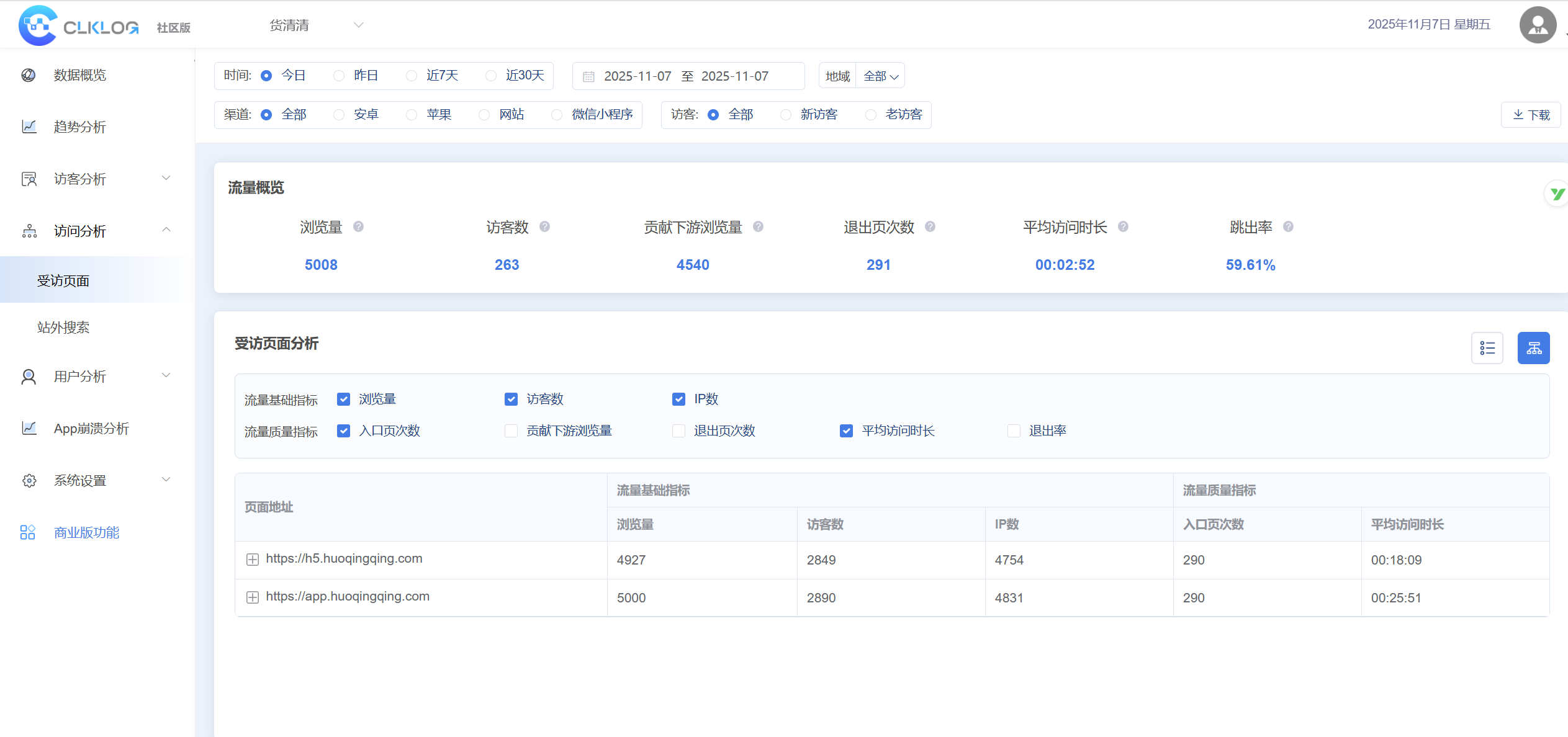The width and height of the screenshot is (1568, 737).
Task: Expand https://h5.huoqingqing.com row
Action: (252, 560)
